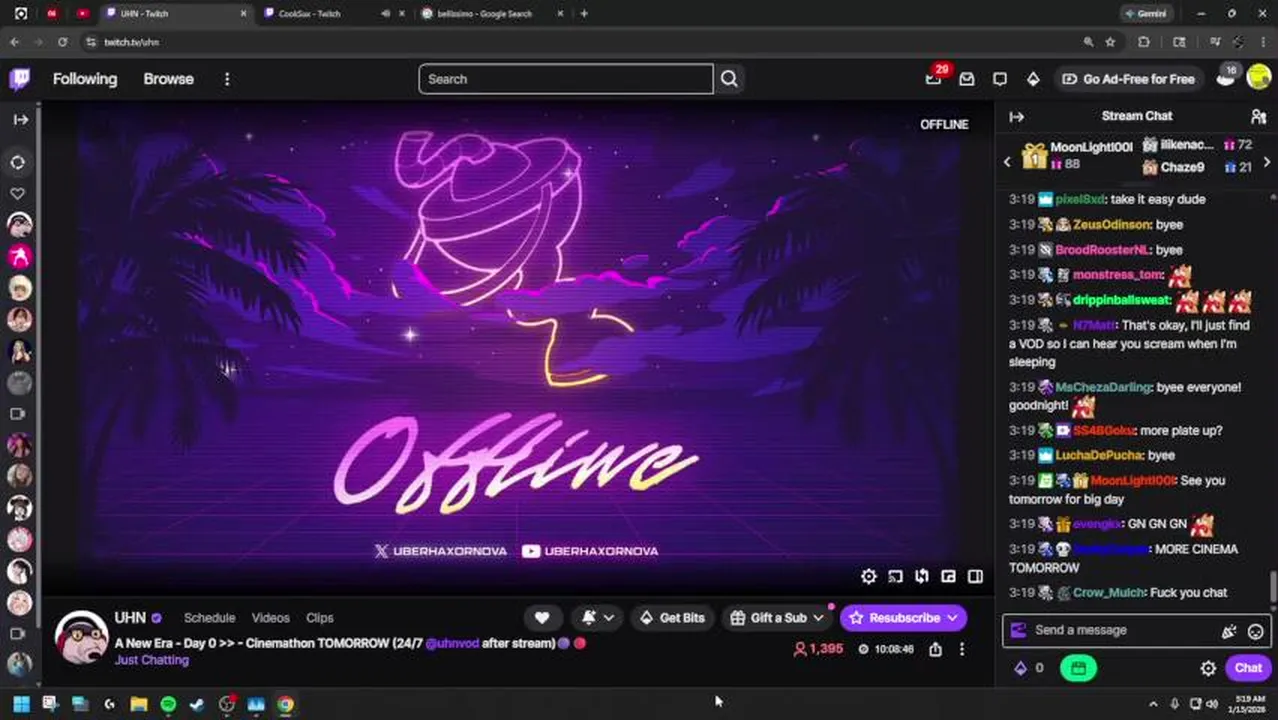Toggle follow heart for UHN

pyautogui.click(x=542, y=618)
